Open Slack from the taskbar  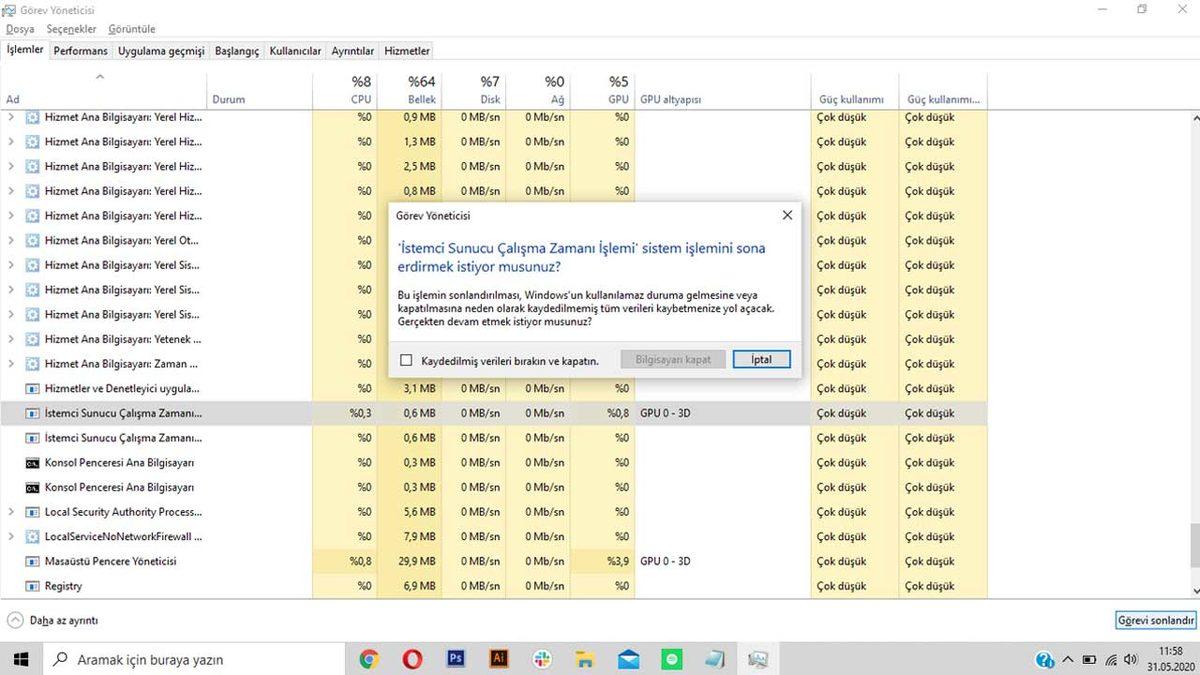[x=542, y=659]
